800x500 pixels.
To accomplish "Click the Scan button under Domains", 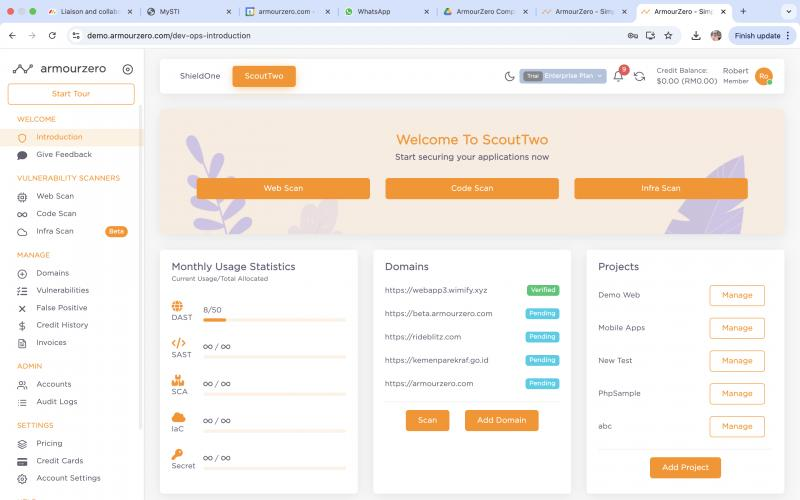I will pyautogui.click(x=428, y=420).
